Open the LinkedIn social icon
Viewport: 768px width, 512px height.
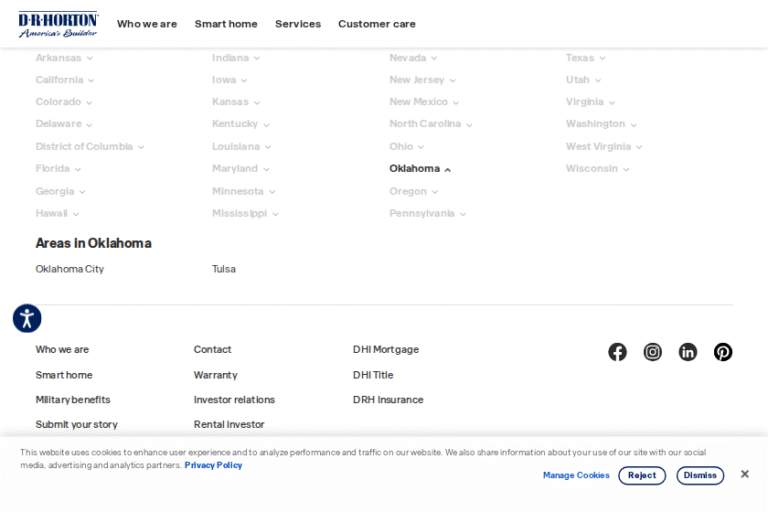[688, 352]
